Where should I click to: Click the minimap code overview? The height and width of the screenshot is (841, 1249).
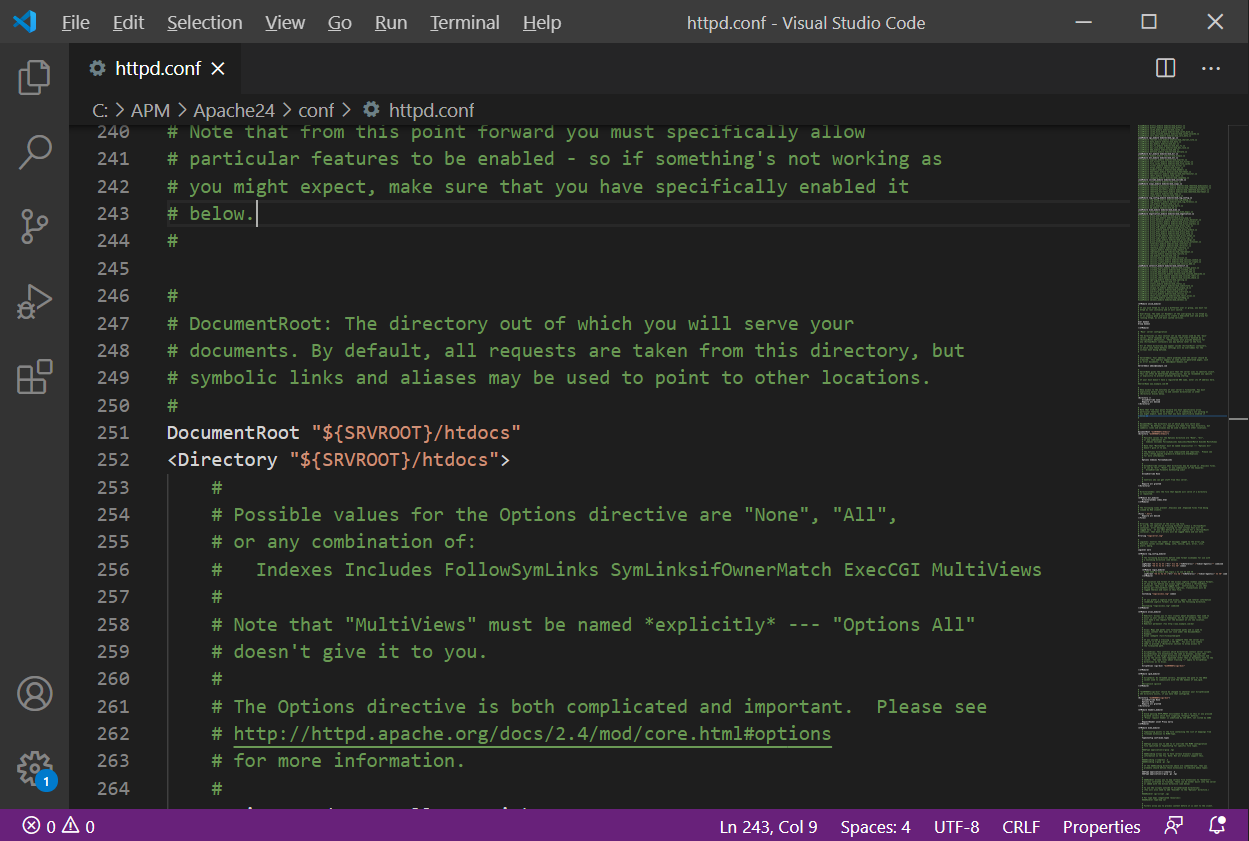pyautogui.click(x=1183, y=466)
